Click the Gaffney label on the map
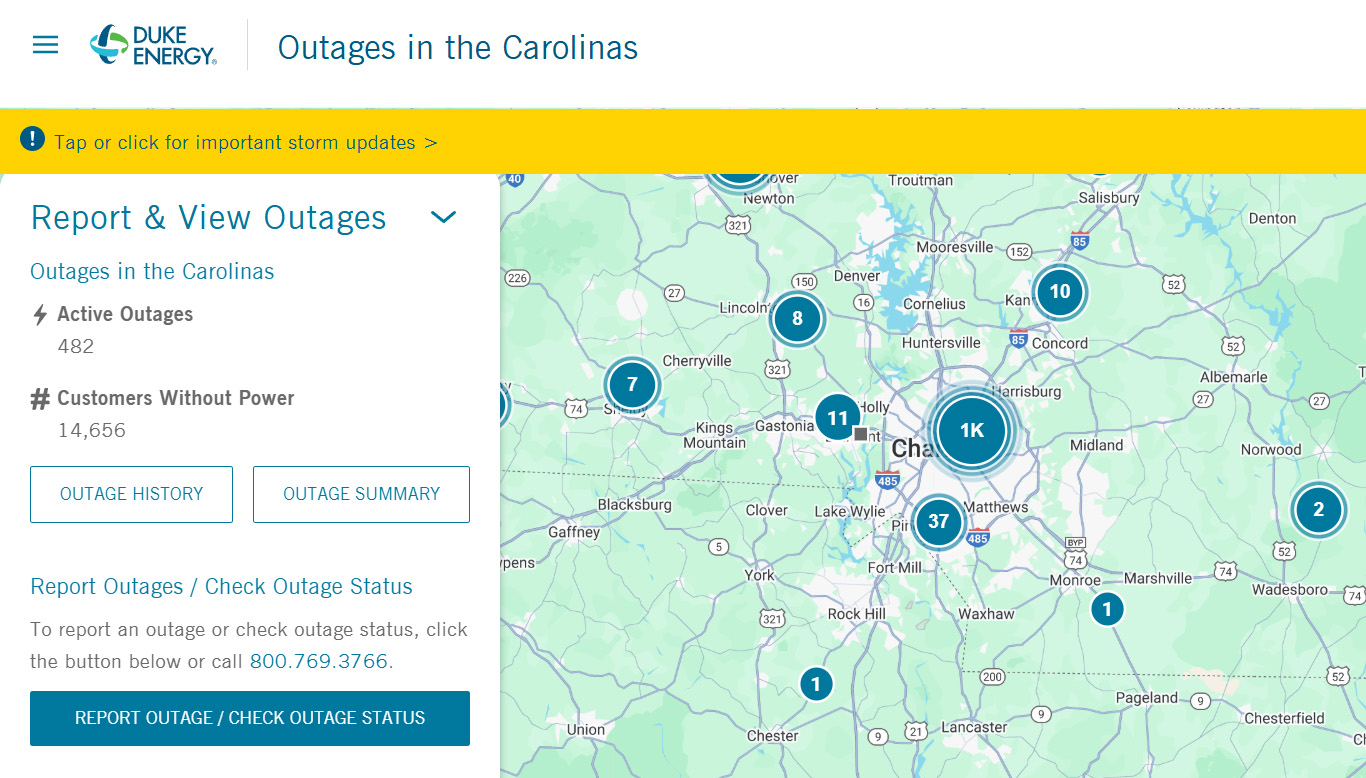This screenshot has width=1366, height=778. (574, 532)
